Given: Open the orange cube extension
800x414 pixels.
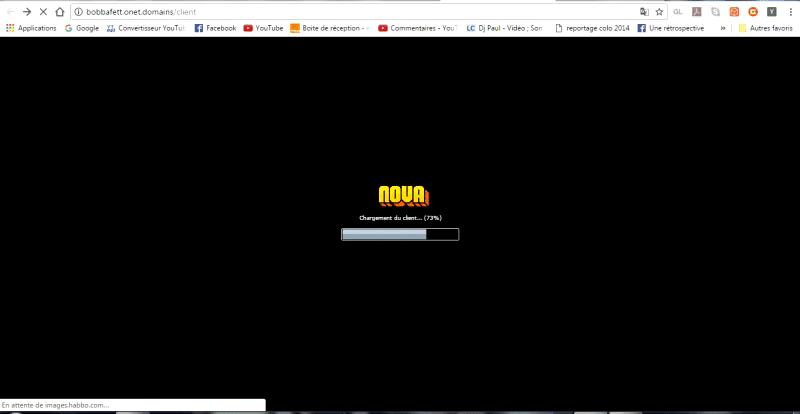Looking at the screenshot, I should click(x=734, y=12).
